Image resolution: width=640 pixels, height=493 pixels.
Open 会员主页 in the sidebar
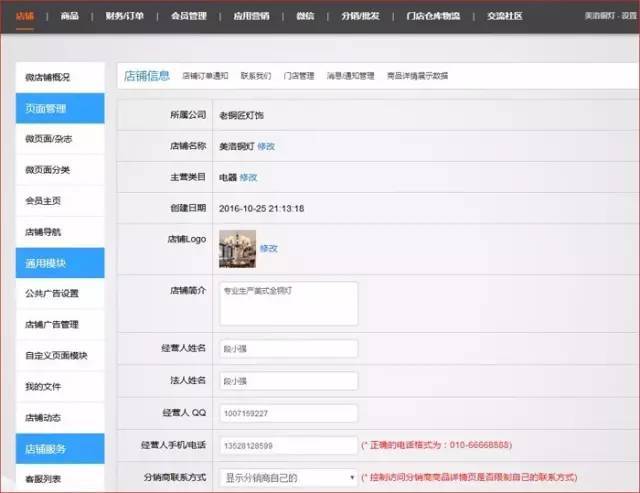tap(60, 201)
